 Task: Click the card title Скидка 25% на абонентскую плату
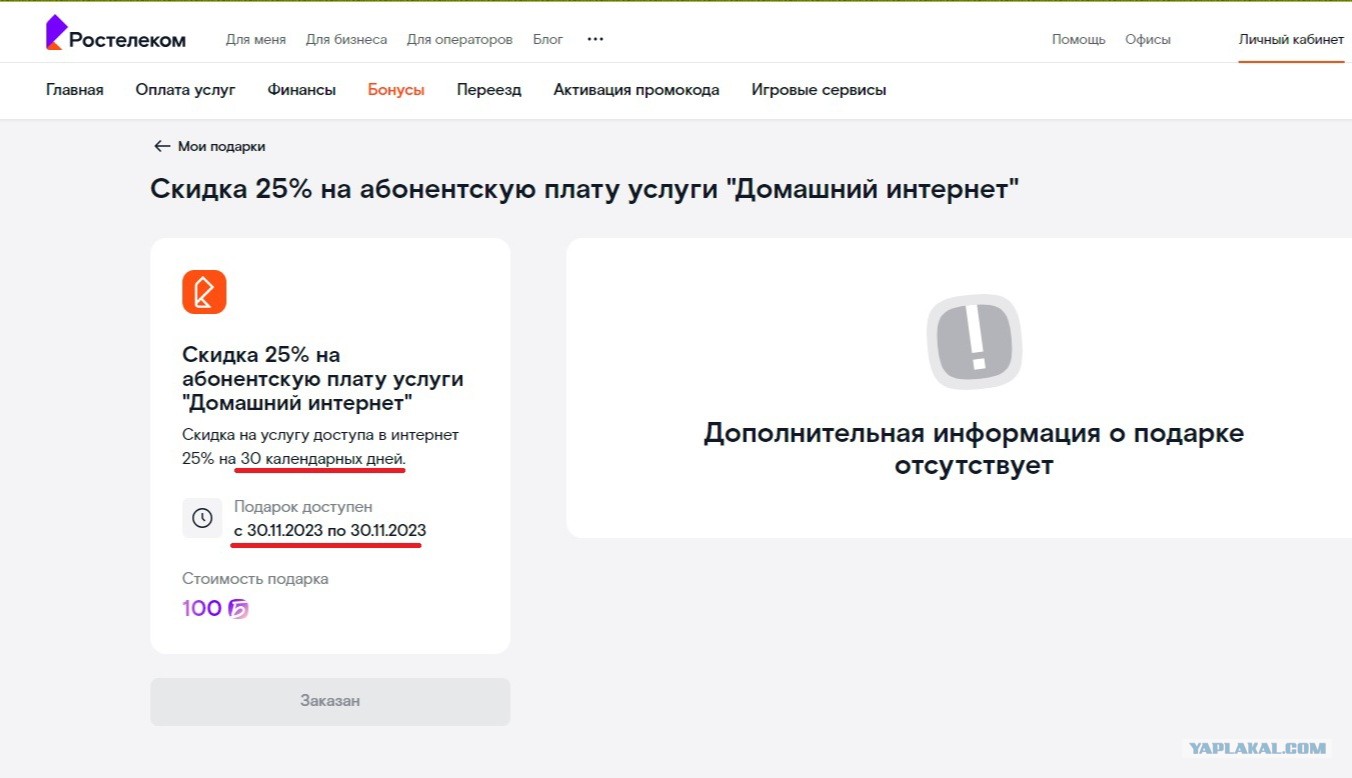click(323, 380)
